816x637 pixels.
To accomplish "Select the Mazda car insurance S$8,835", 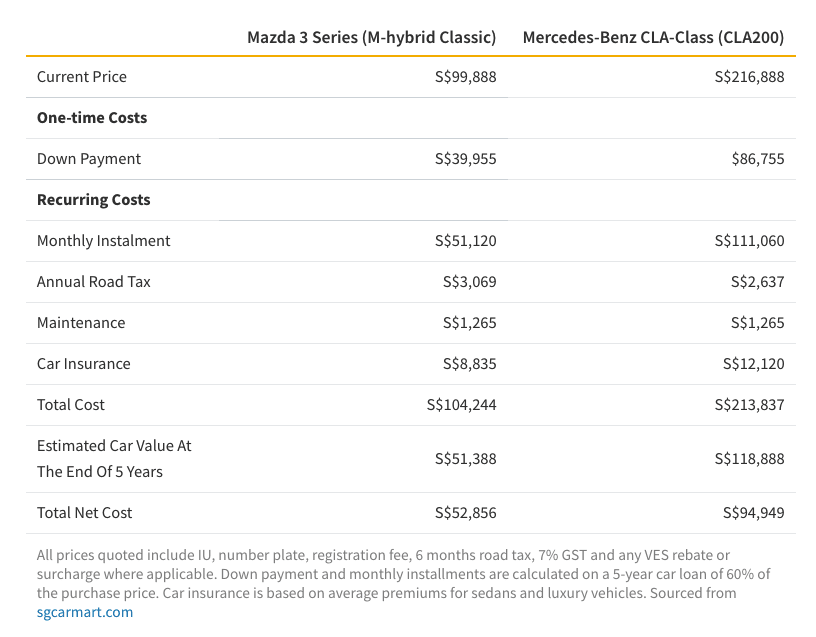I will [x=469, y=364].
